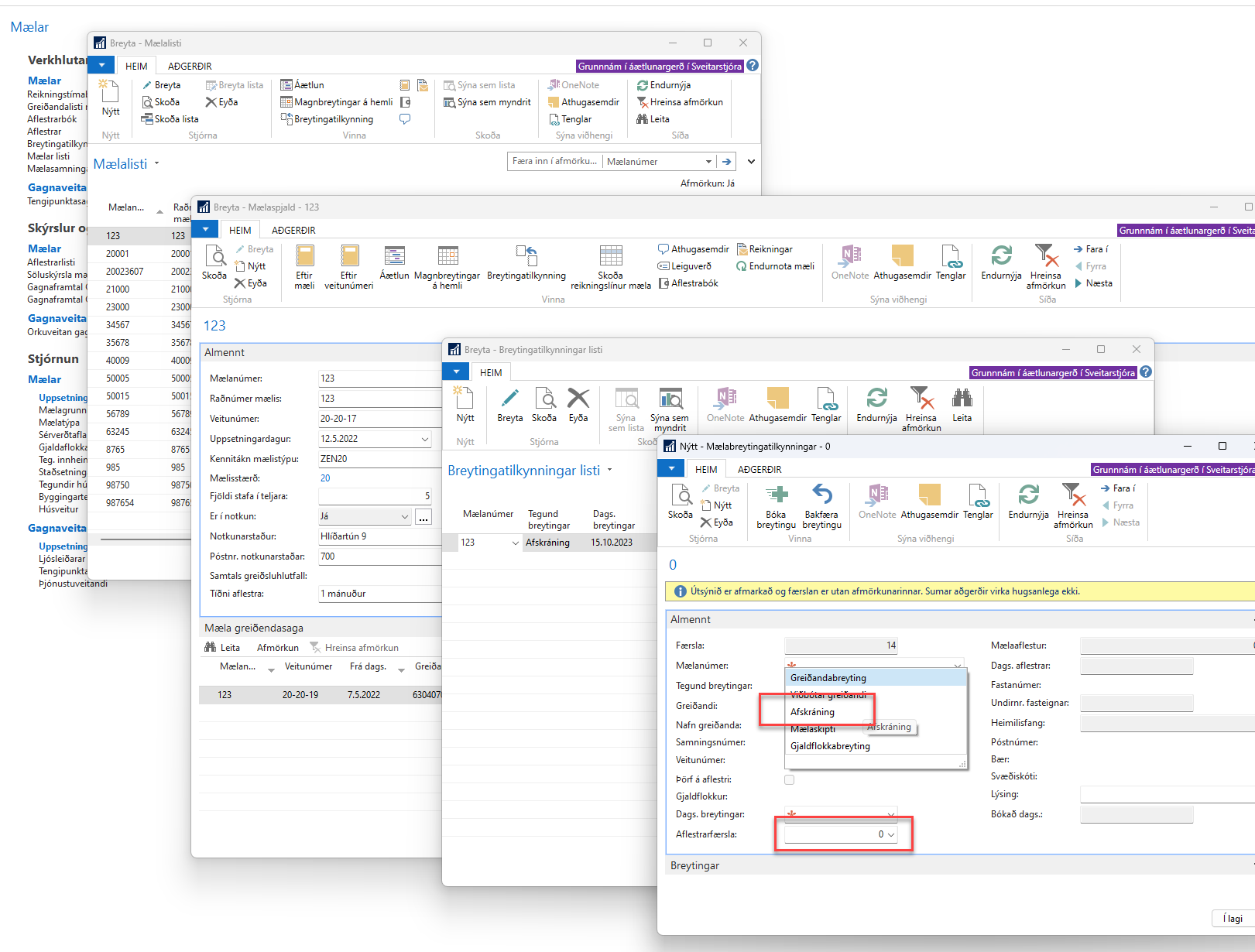
Task: Open Skoða reikningslínur mæla
Action: click(610, 256)
